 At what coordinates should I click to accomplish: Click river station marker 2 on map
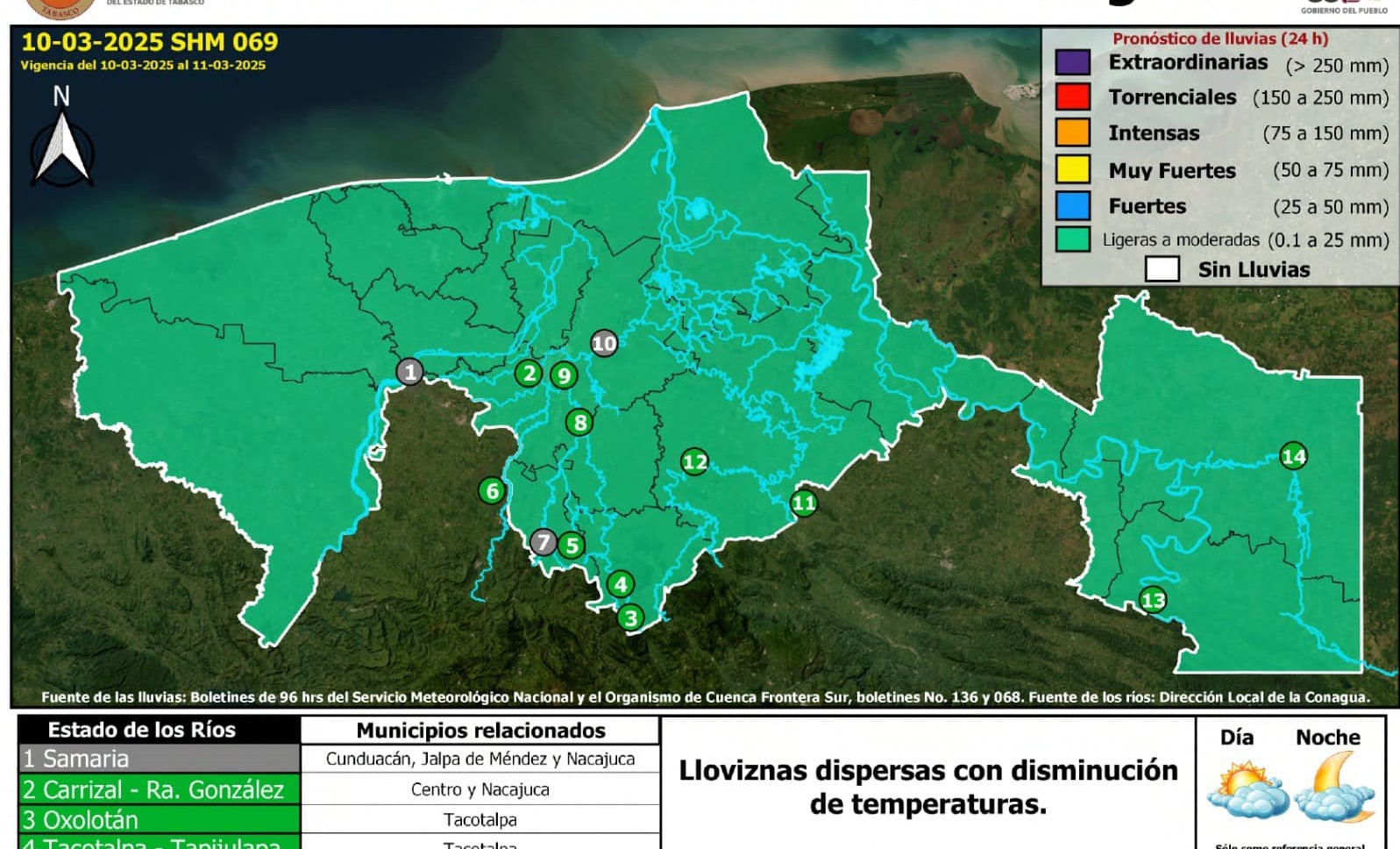(x=528, y=374)
